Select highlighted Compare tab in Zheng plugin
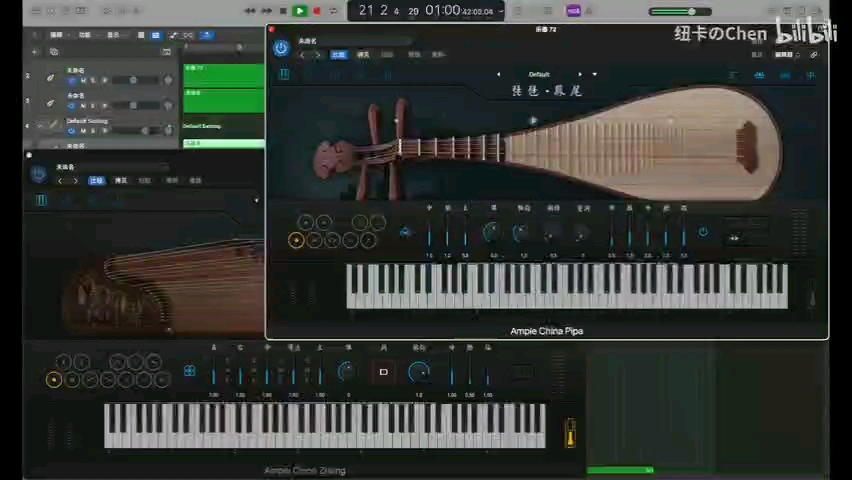The height and width of the screenshot is (480, 852). coord(96,180)
